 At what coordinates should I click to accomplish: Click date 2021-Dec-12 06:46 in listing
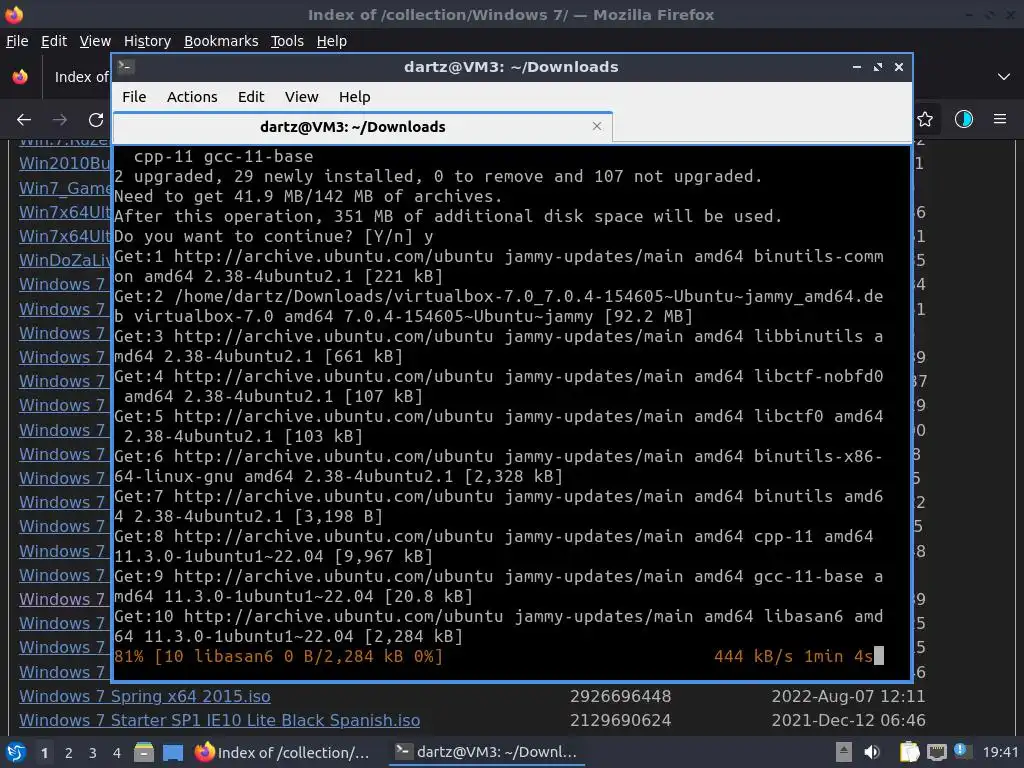tap(848, 720)
